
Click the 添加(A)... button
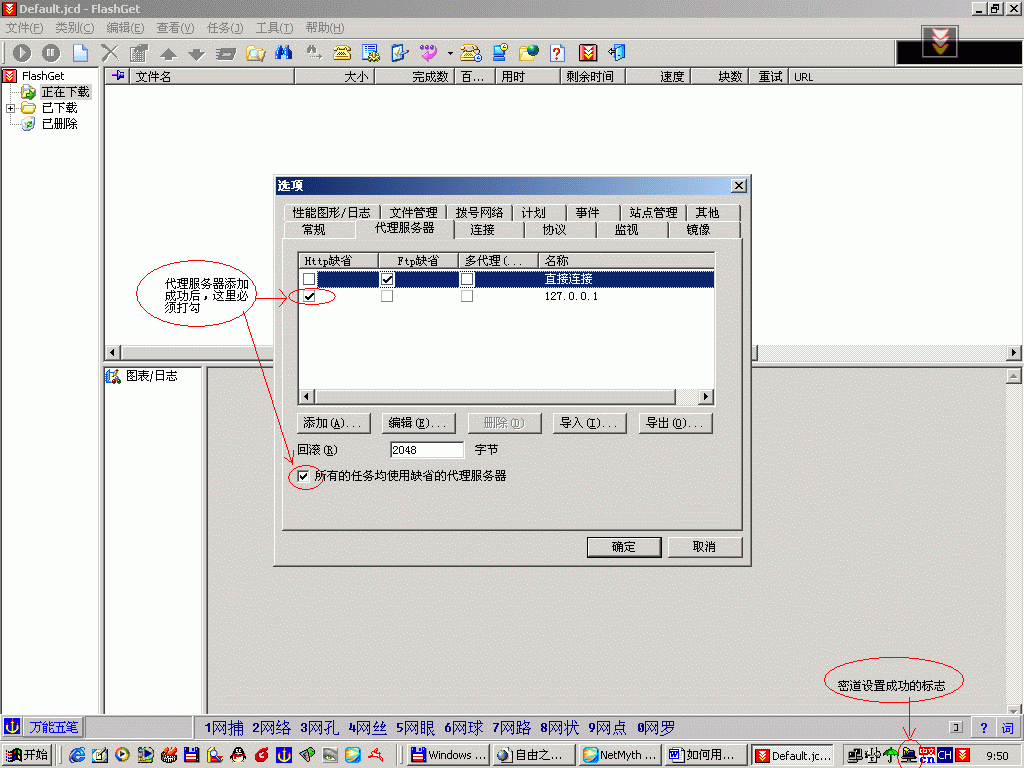point(334,423)
